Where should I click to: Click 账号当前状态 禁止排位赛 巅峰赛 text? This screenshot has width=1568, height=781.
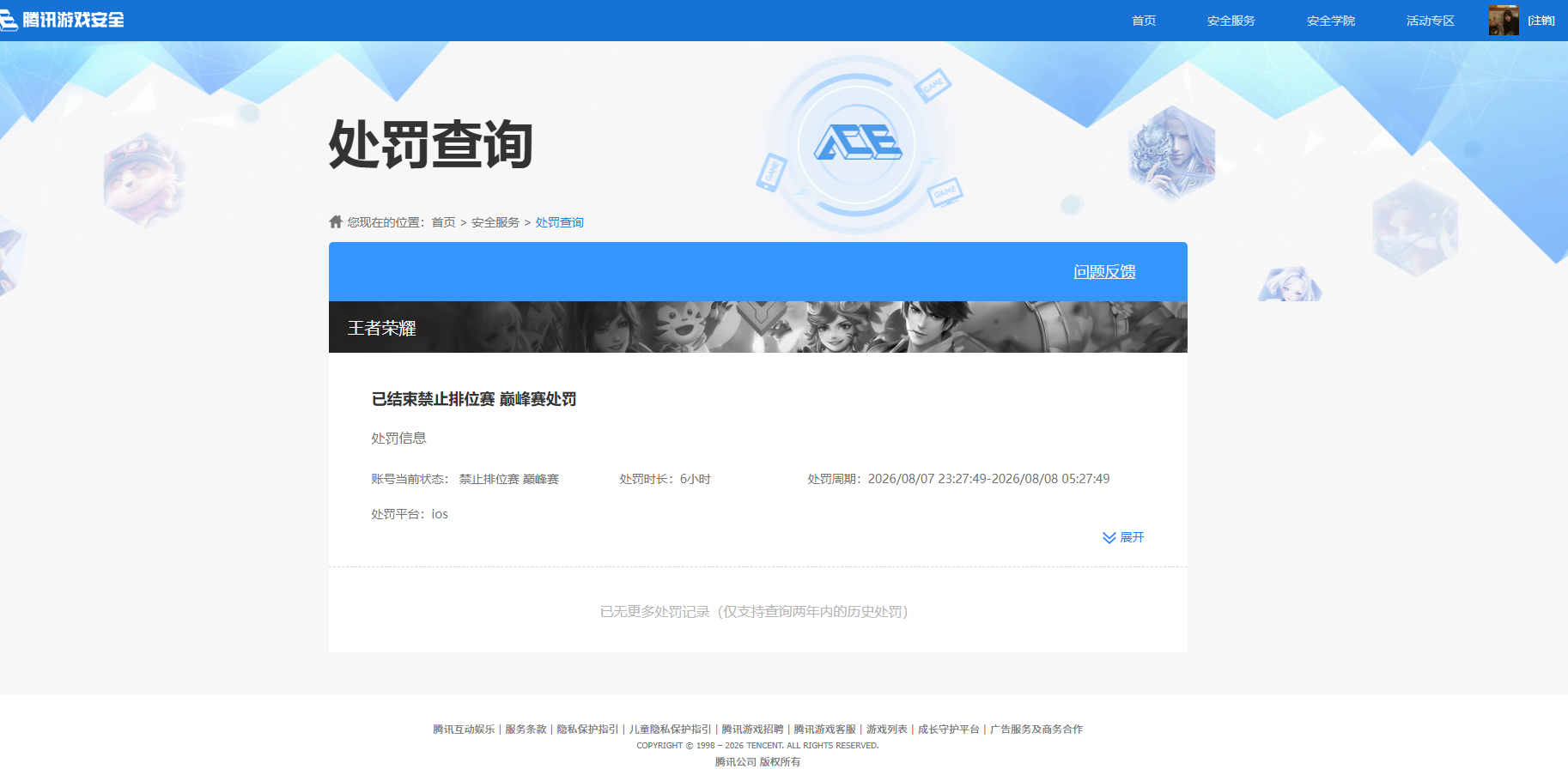click(x=465, y=479)
